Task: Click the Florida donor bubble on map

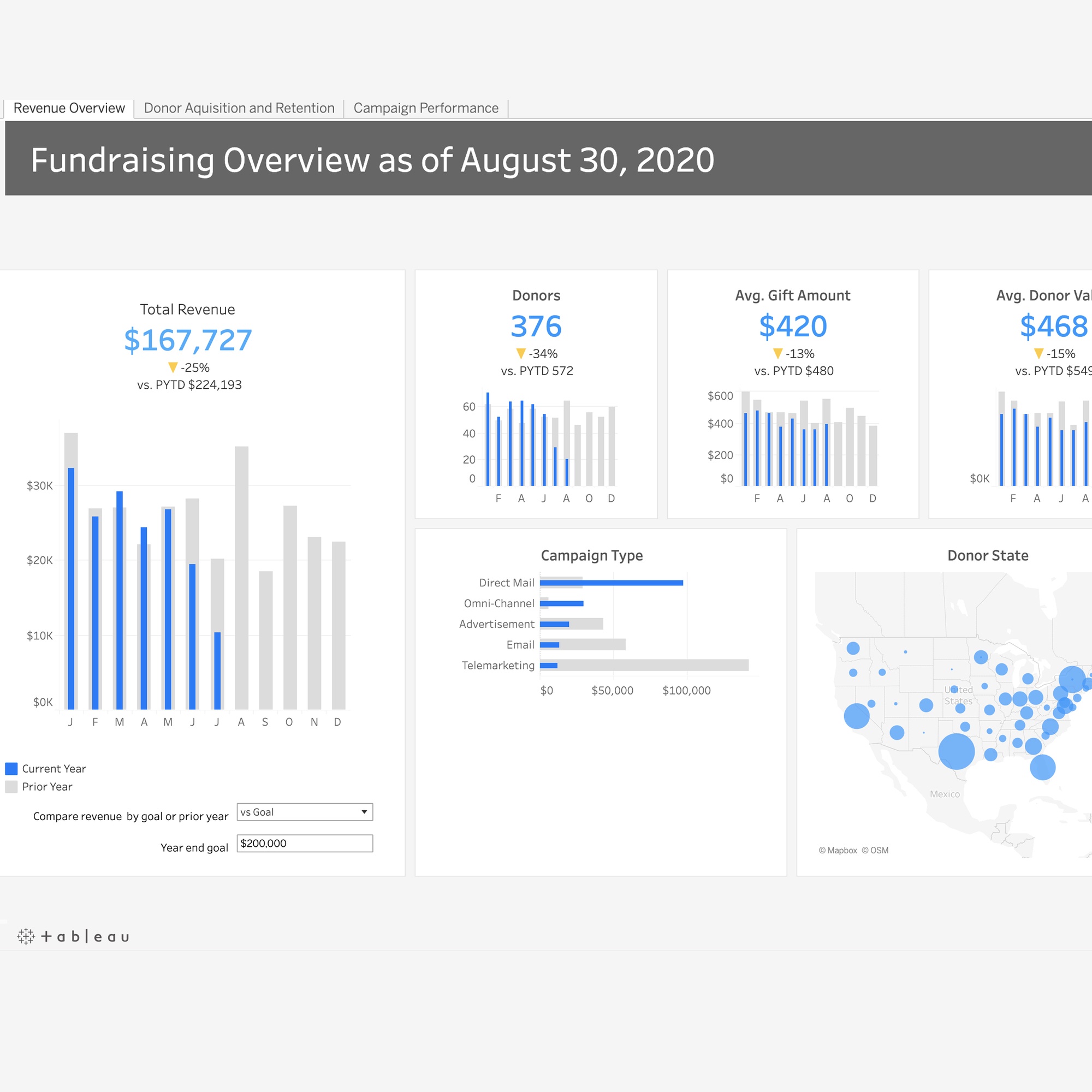Action: pos(1042,767)
